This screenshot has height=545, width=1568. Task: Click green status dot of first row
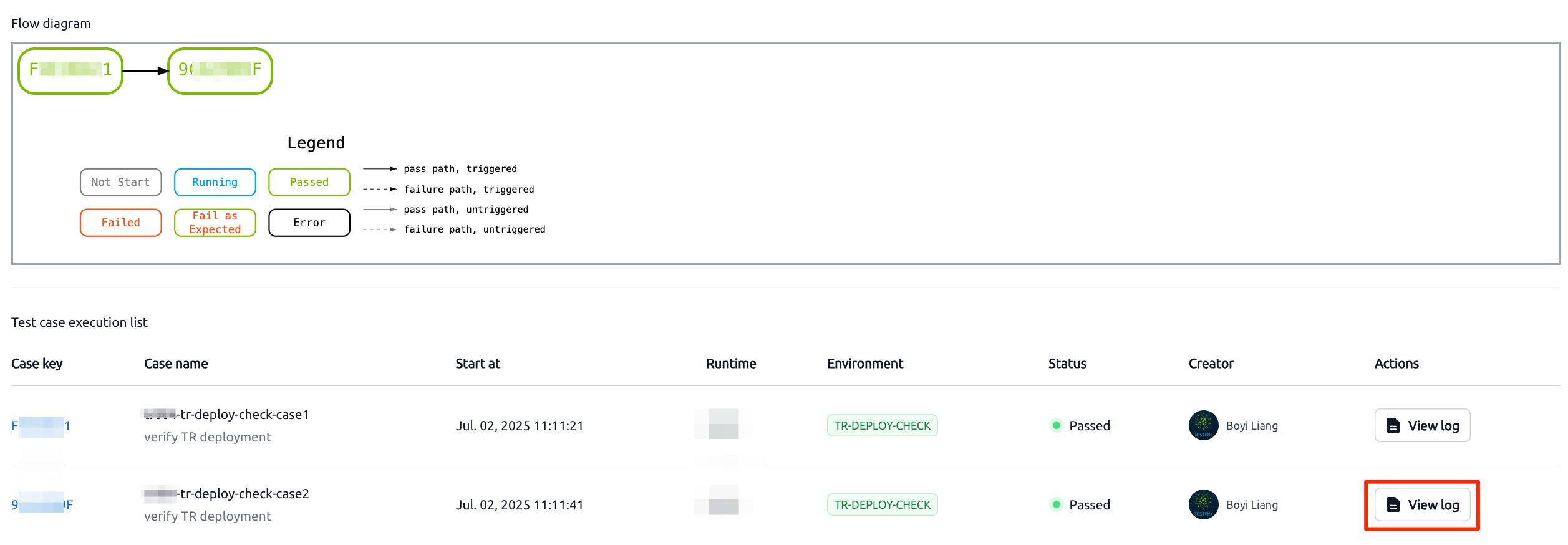(1056, 426)
